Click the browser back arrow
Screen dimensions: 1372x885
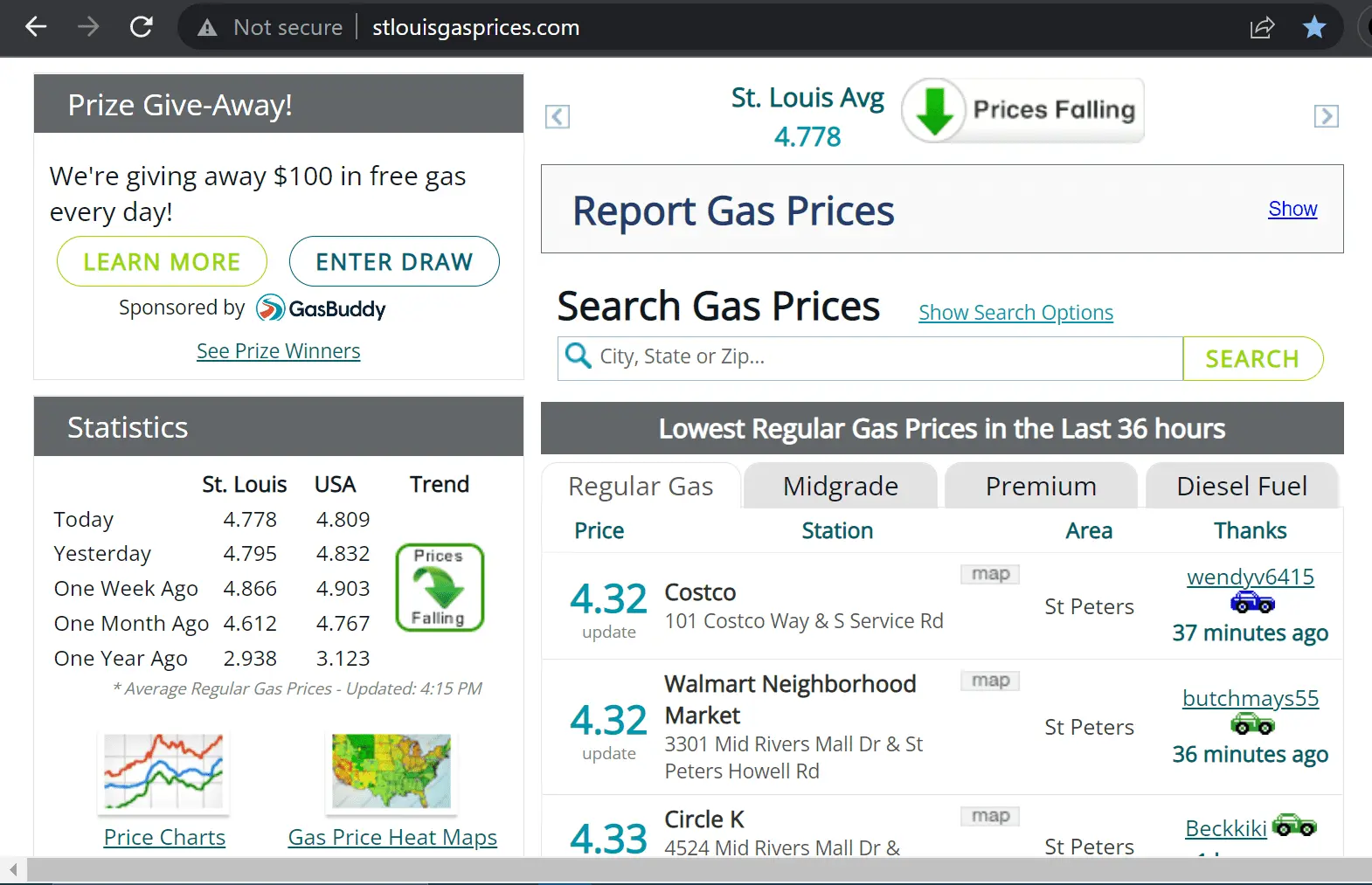(x=36, y=27)
